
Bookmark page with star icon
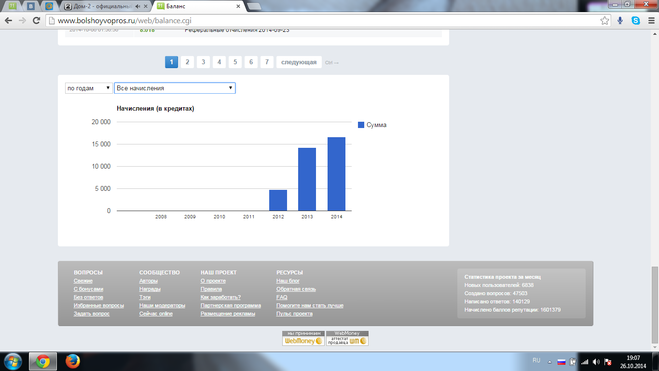pos(604,21)
